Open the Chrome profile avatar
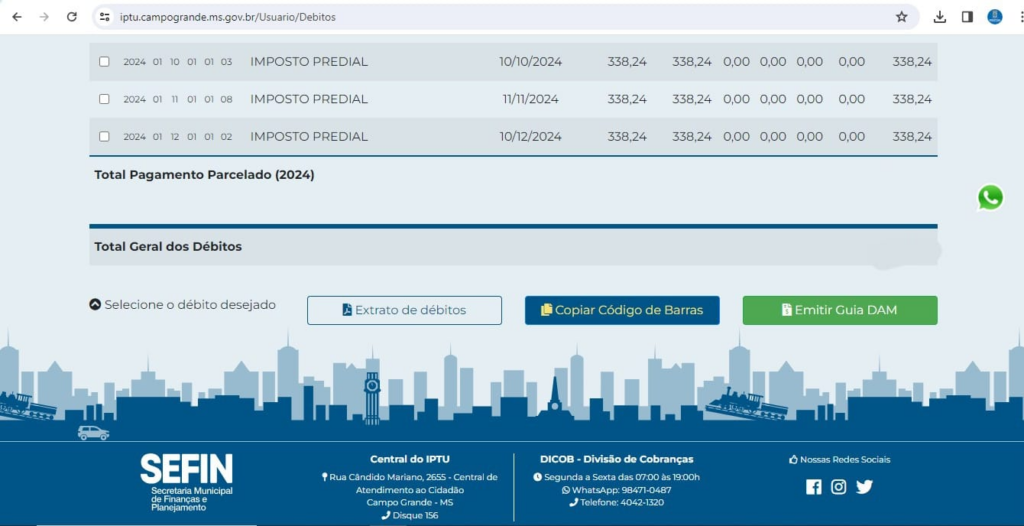The height and width of the screenshot is (526, 1024). click(995, 17)
